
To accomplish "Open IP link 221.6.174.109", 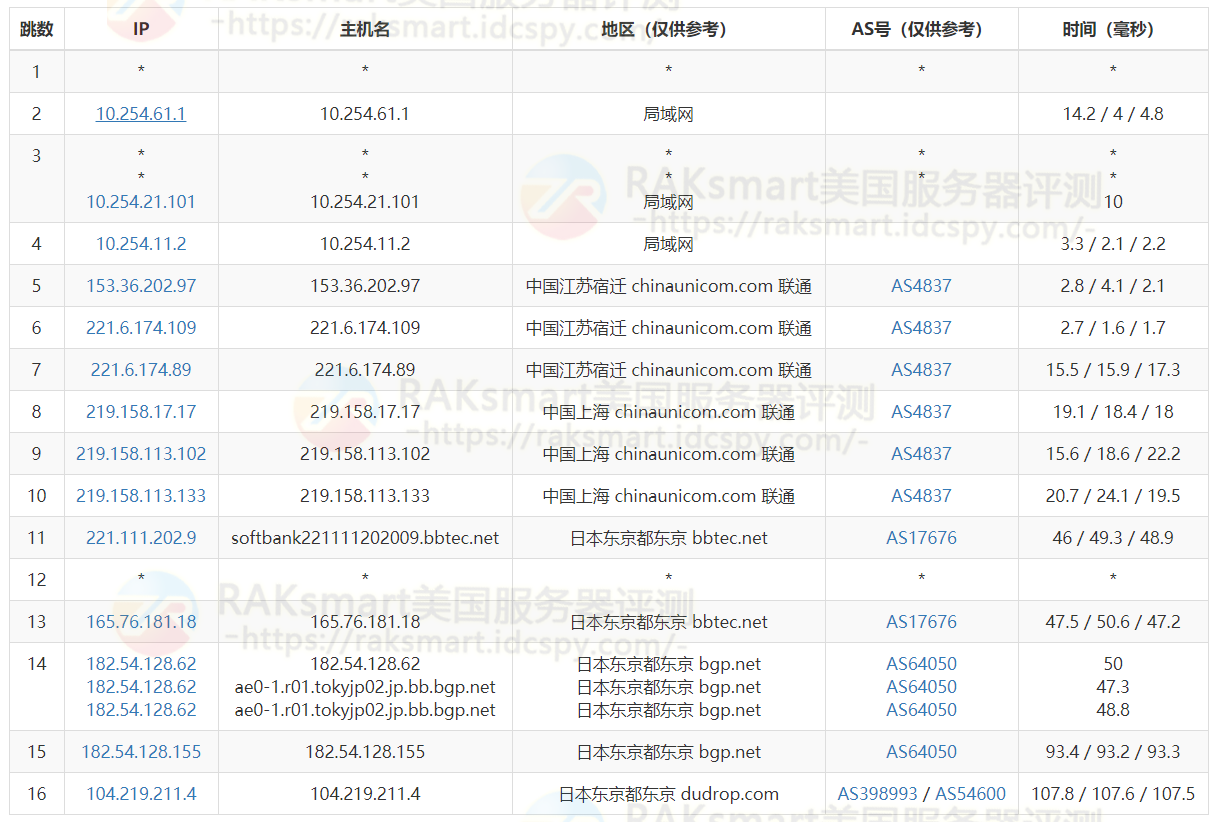I will 141,328.
